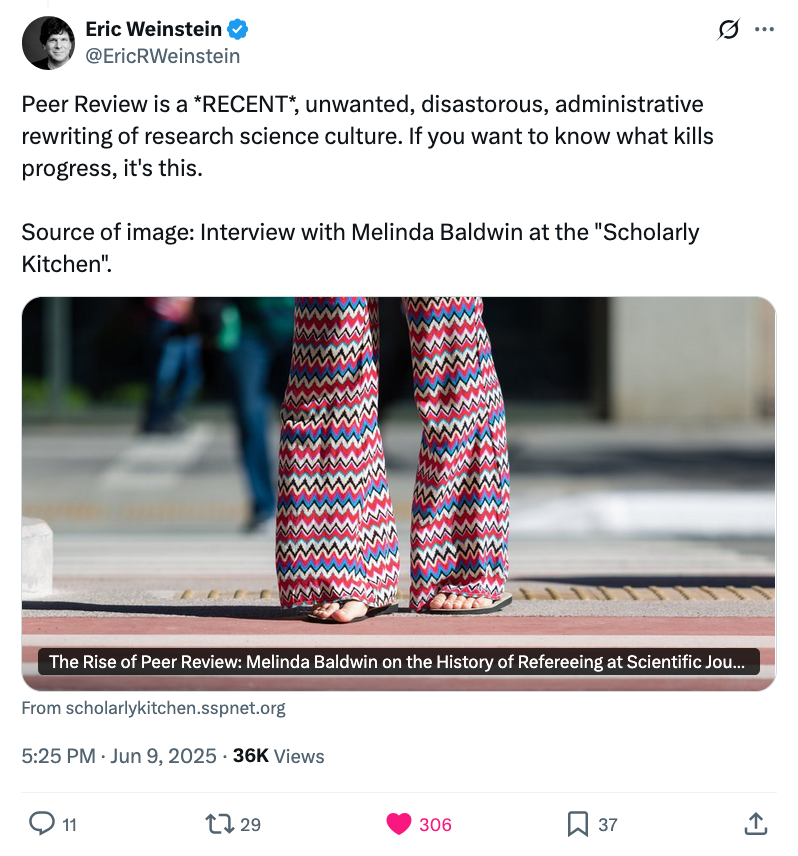Click the like count of 306

(435, 825)
